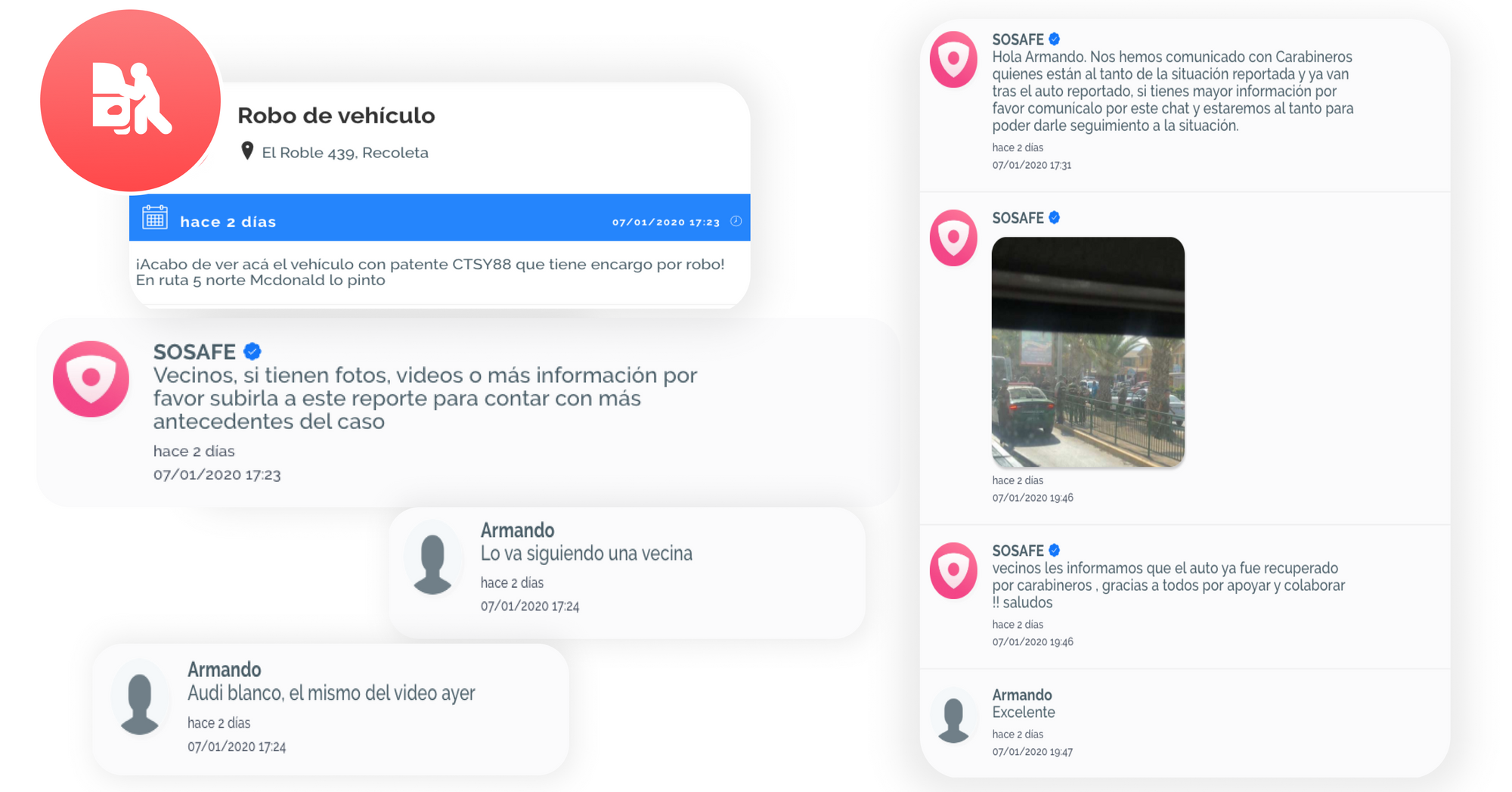Click the 'Robo de vehículo' report title
Screen dimensions: 1512x792
[336, 115]
